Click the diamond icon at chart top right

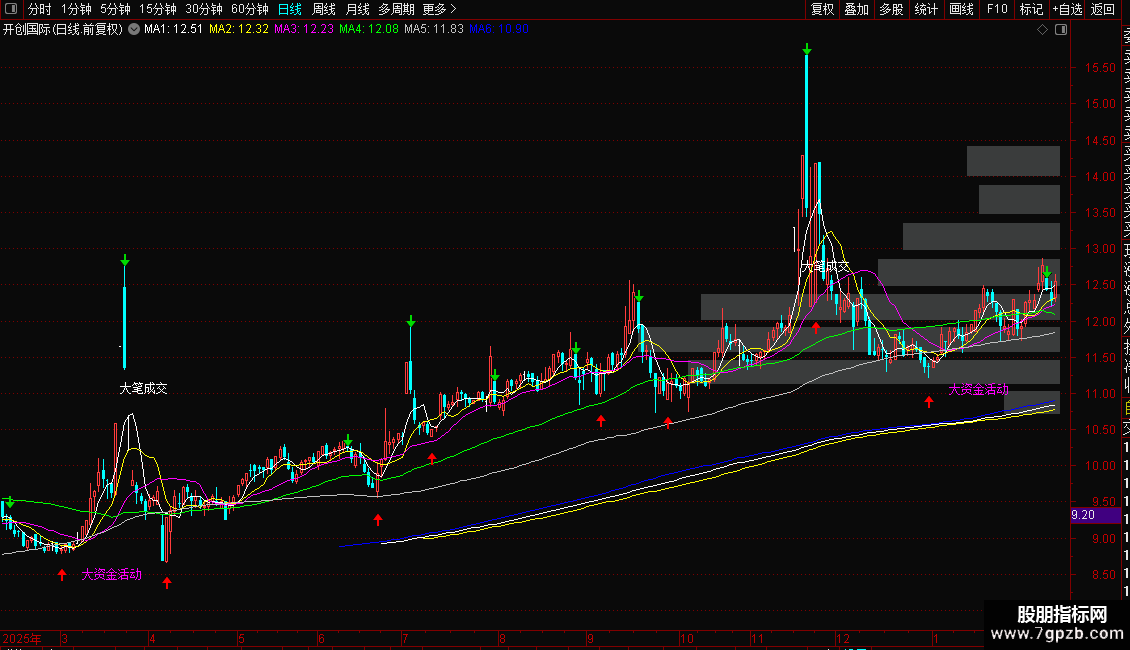click(1043, 29)
